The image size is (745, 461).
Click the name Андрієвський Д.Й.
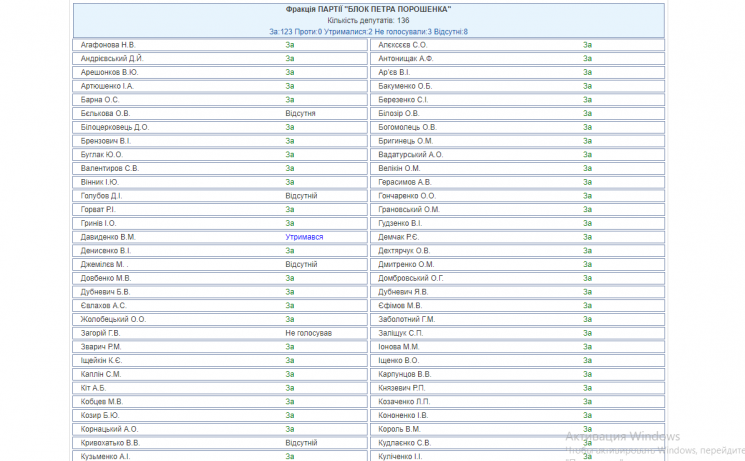[112, 58]
